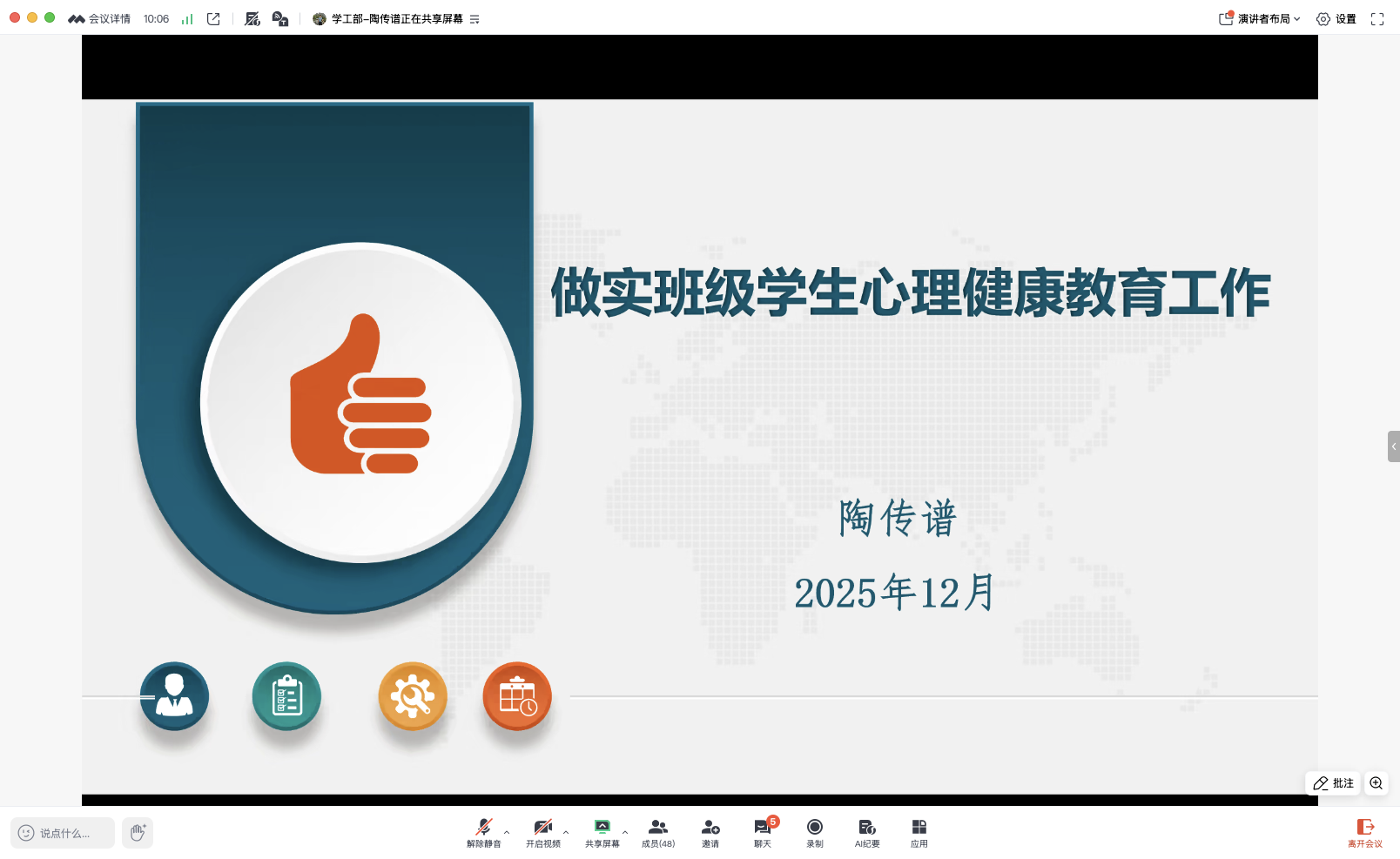Screen dimensions: 1400x859
Task: Expand camera options chevron
Action: click(x=565, y=831)
